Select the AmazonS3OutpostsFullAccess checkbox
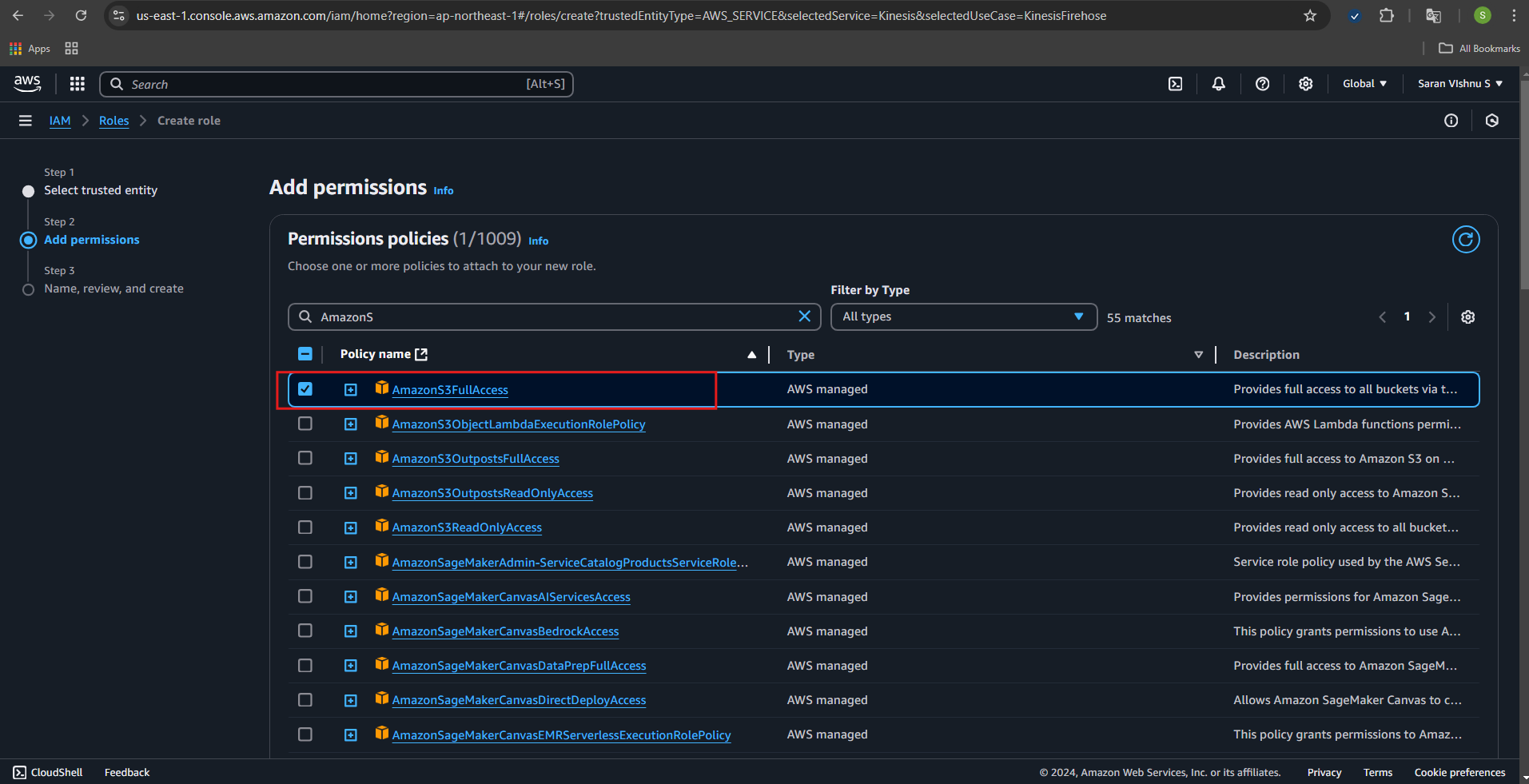 (305, 458)
